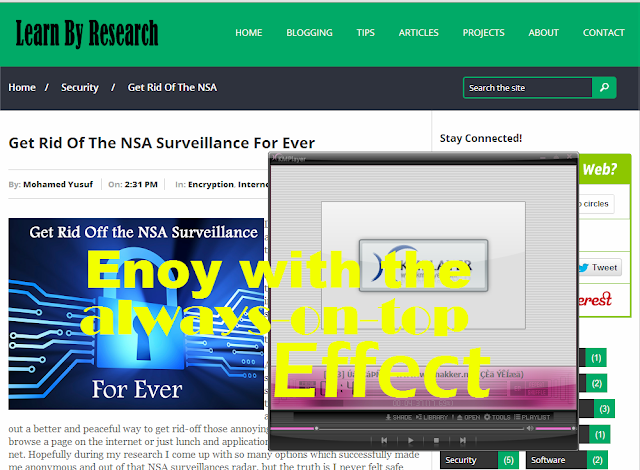
Task: Toggle the Repeat option in KMPlayer
Action: [537, 384]
